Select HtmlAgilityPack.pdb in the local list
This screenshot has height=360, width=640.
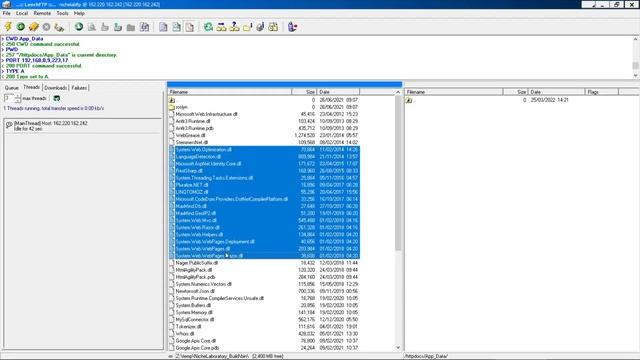(264, 277)
